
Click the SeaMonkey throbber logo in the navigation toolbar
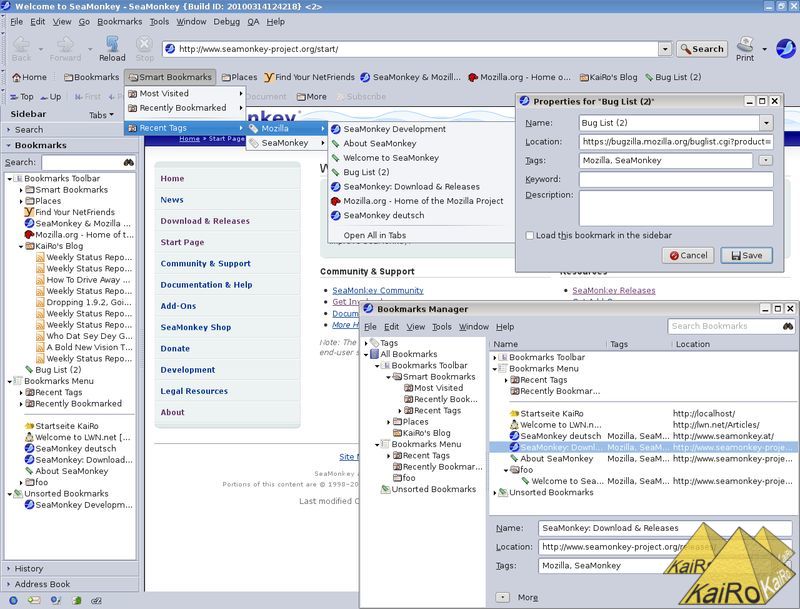pyautogui.click(x=786, y=48)
